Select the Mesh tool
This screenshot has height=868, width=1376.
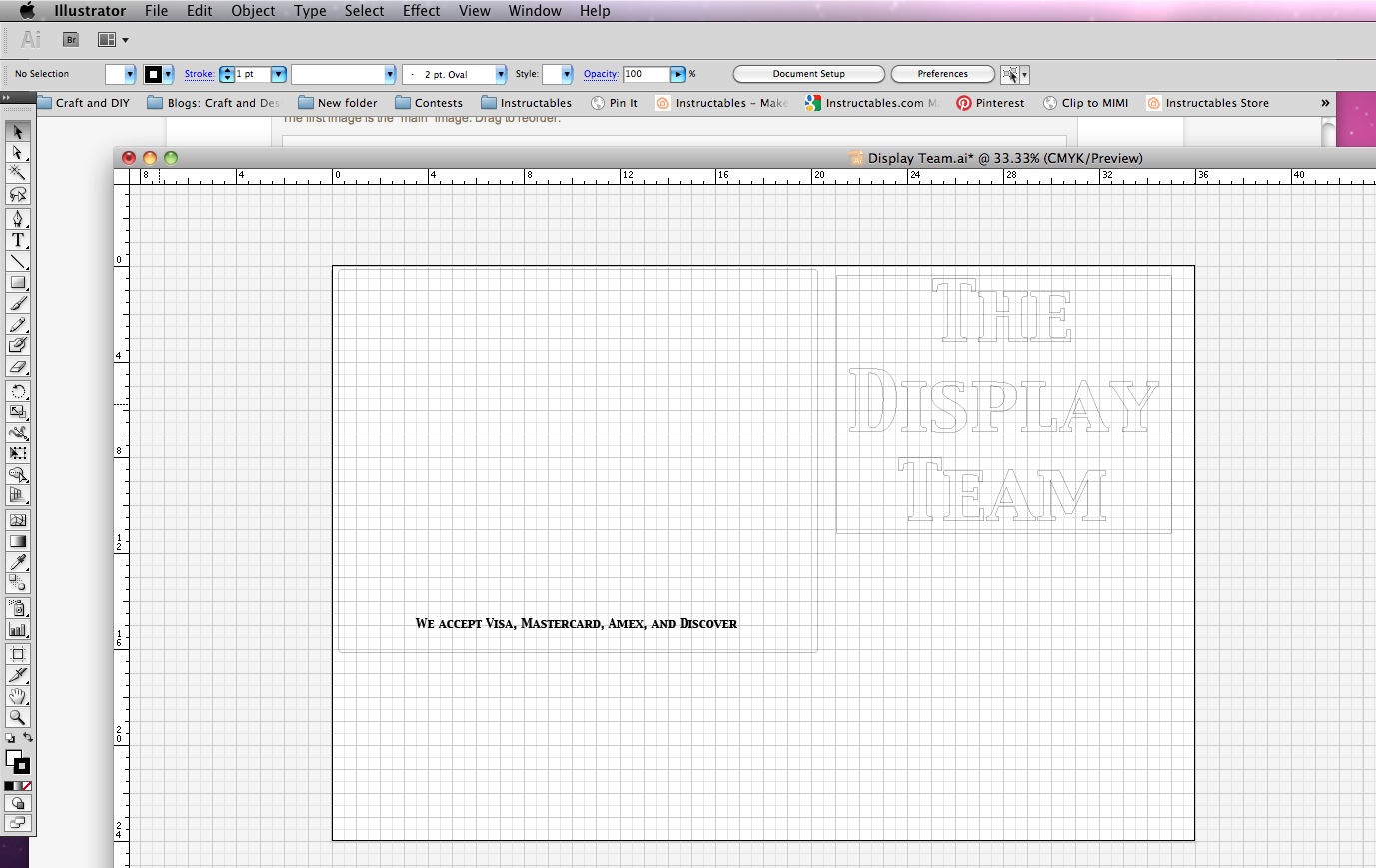[17, 520]
